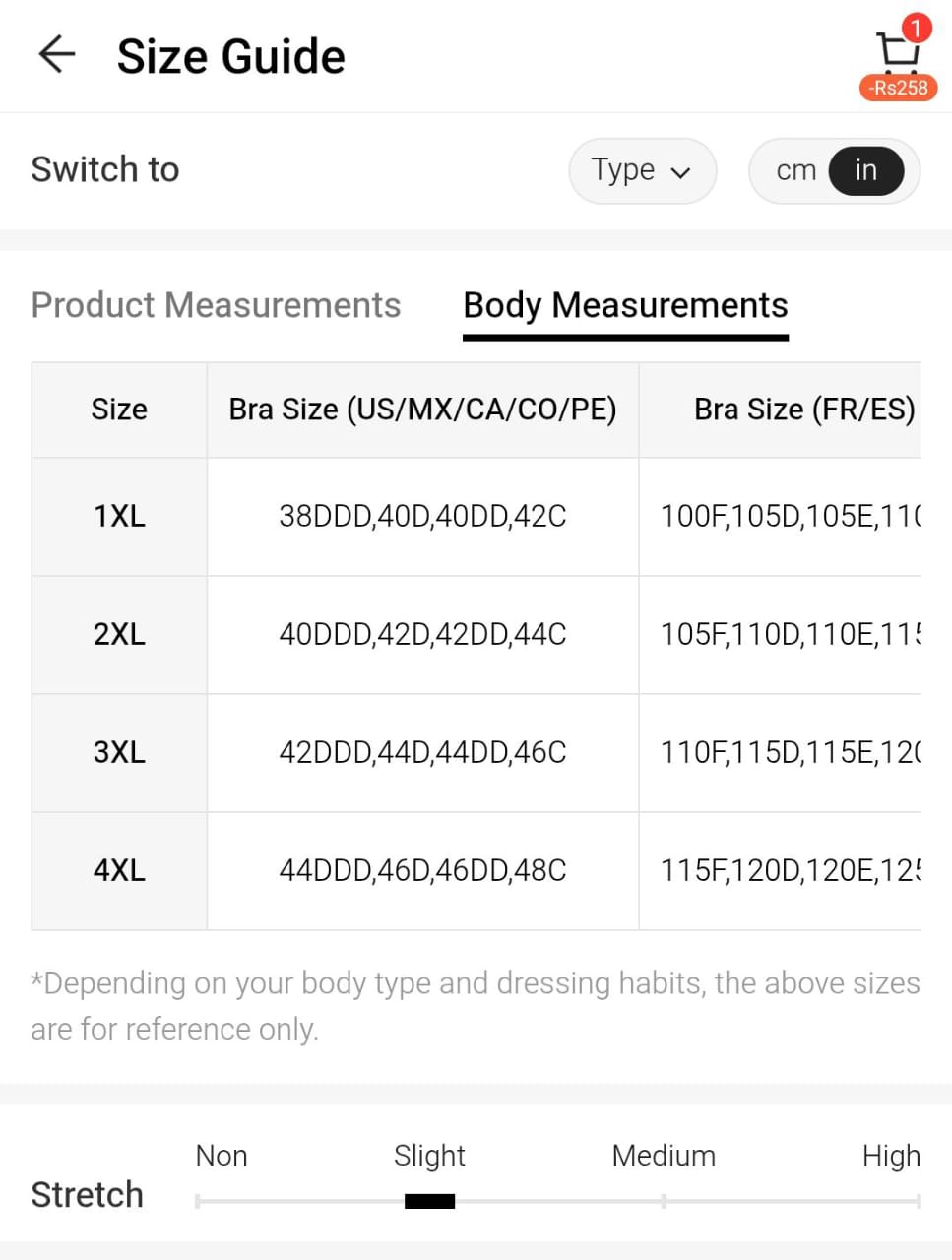This screenshot has height=1260, width=952.
Task: Tap the 4XL size cell
Action: coord(119,870)
